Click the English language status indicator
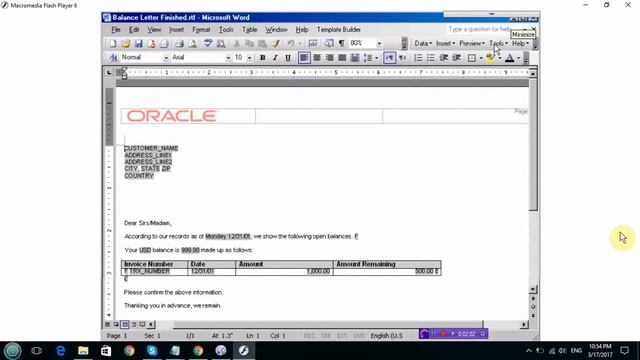This screenshot has height=360, width=640. tap(387, 336)
